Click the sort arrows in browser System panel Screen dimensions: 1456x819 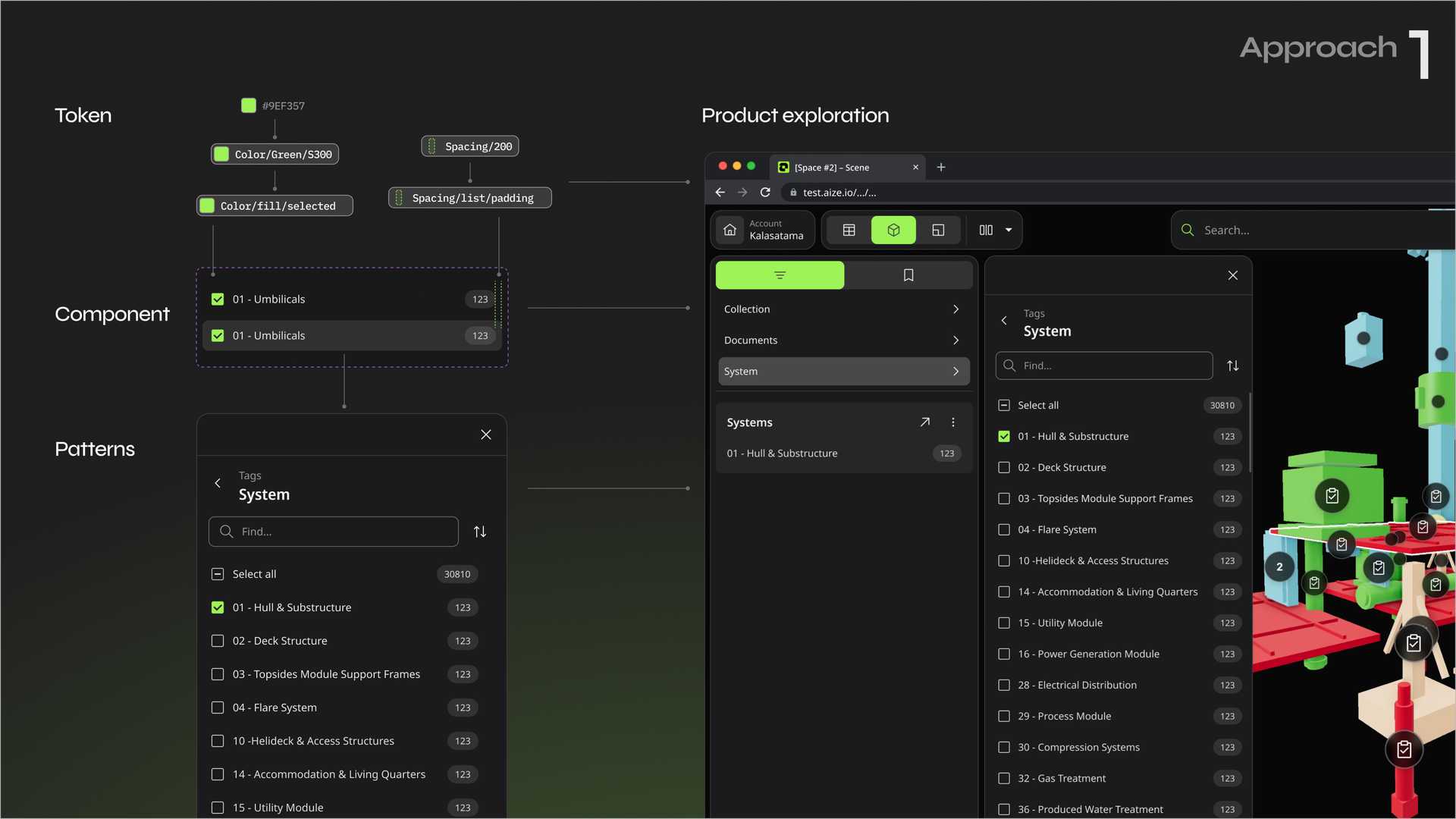pyautogui.click(x=1233, y=366)
